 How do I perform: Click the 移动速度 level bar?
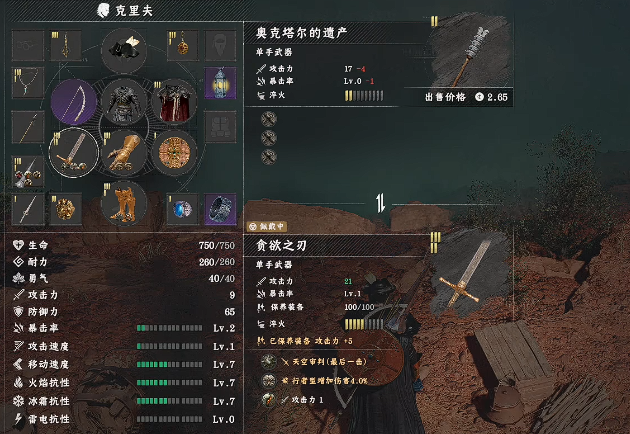[x=169, y=364]
